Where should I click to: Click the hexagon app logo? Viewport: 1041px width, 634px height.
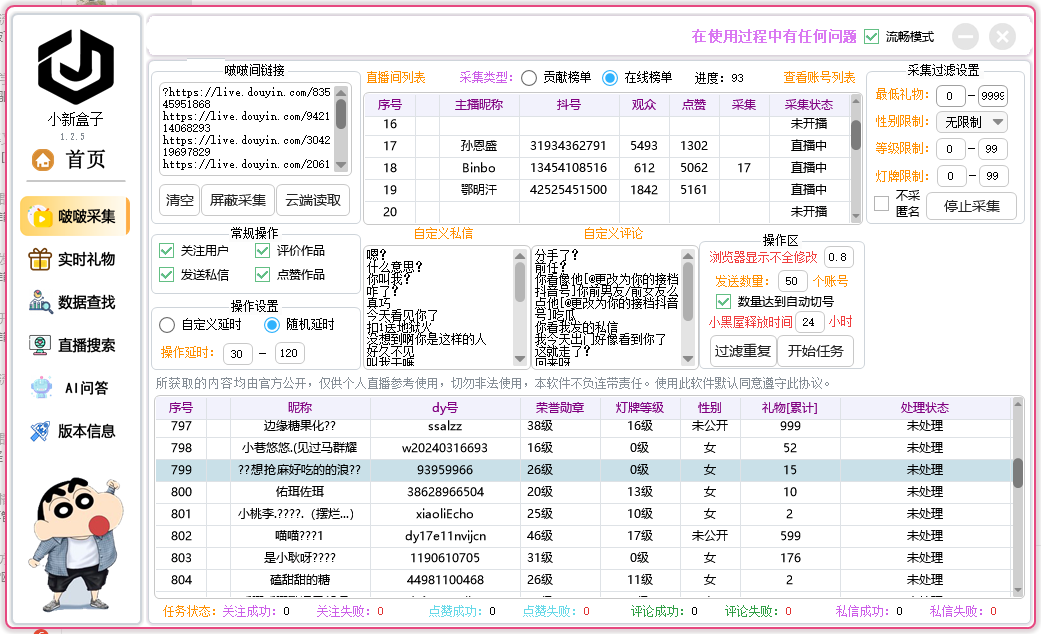coord(76,67)
